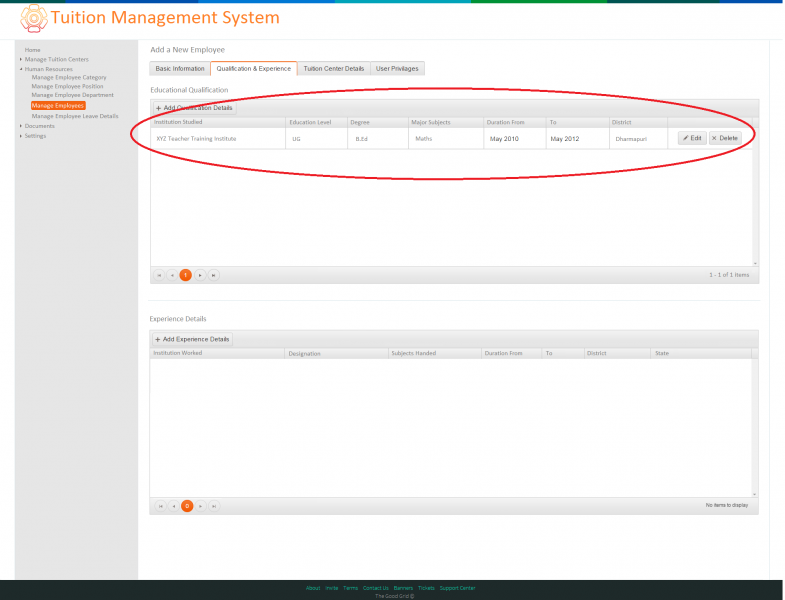The image size is (785, 600).
Task: Go to previous page in Experience Details pager
Action: (x=174, y=506)
